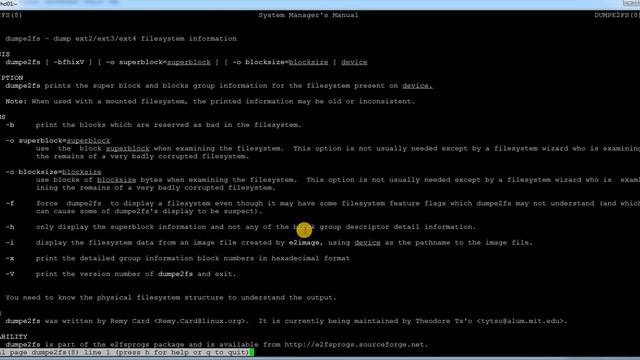Click the "-f" option flag
Image resolution: width=640 pixels, height=360 pixels.
coord(10,203)
